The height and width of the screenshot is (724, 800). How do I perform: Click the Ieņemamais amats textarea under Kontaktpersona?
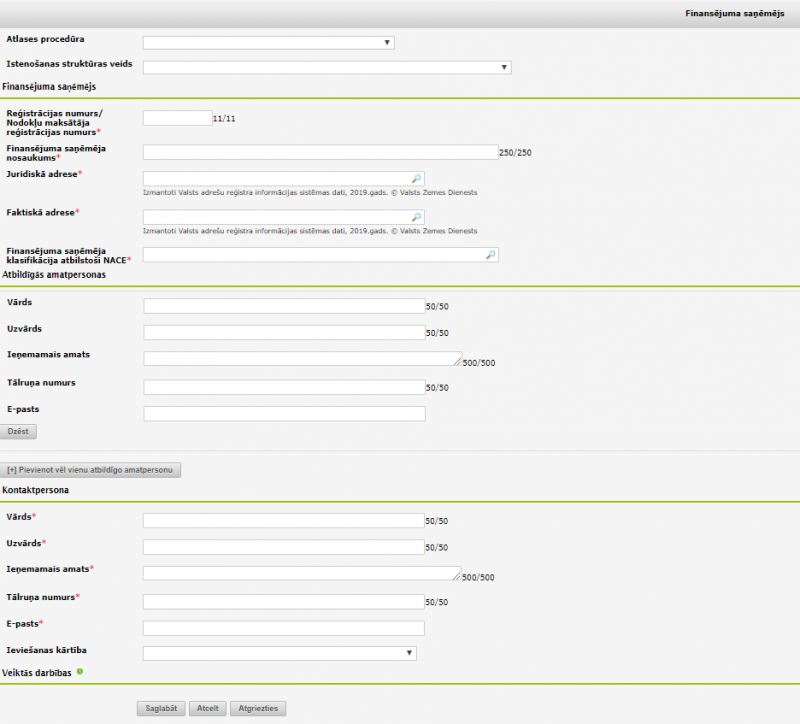point(300,573)
